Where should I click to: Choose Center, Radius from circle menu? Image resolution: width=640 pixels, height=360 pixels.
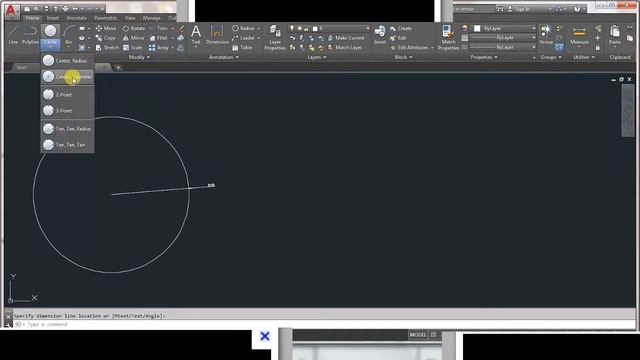[x=67, y=60]
